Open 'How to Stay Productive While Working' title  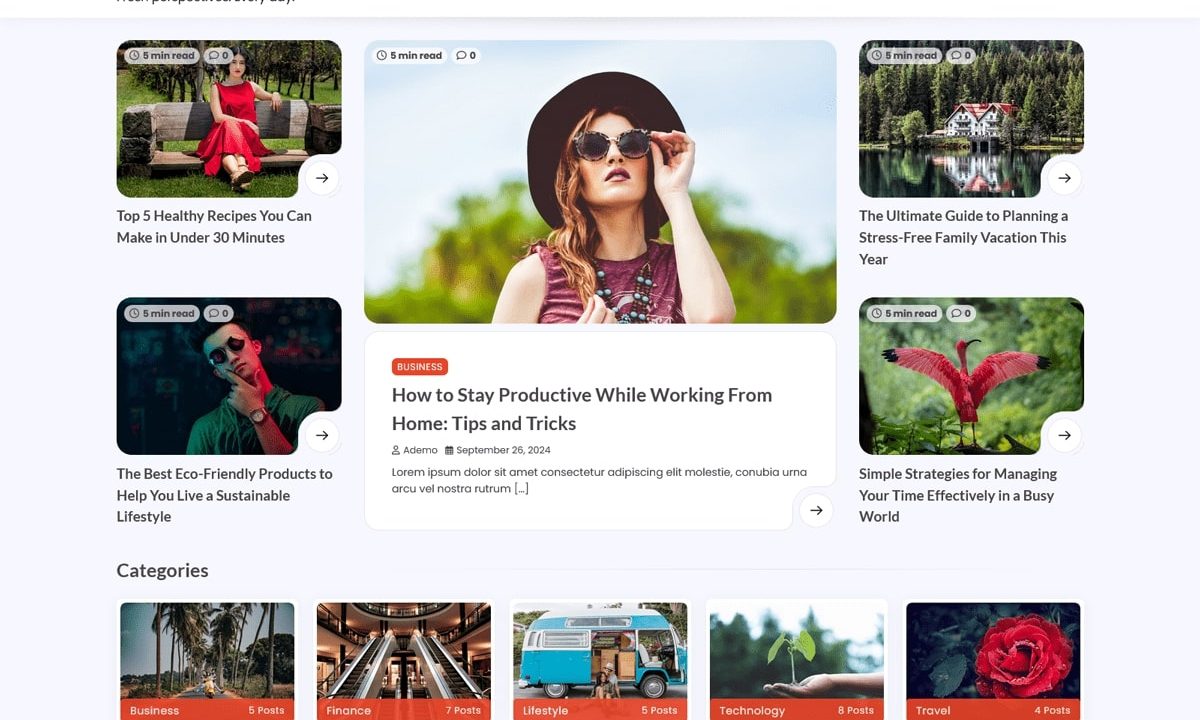click(581, 409)
